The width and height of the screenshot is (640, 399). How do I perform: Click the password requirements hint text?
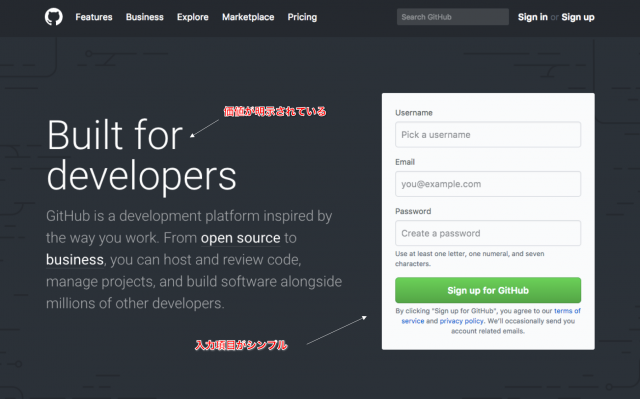coord(469,259)
